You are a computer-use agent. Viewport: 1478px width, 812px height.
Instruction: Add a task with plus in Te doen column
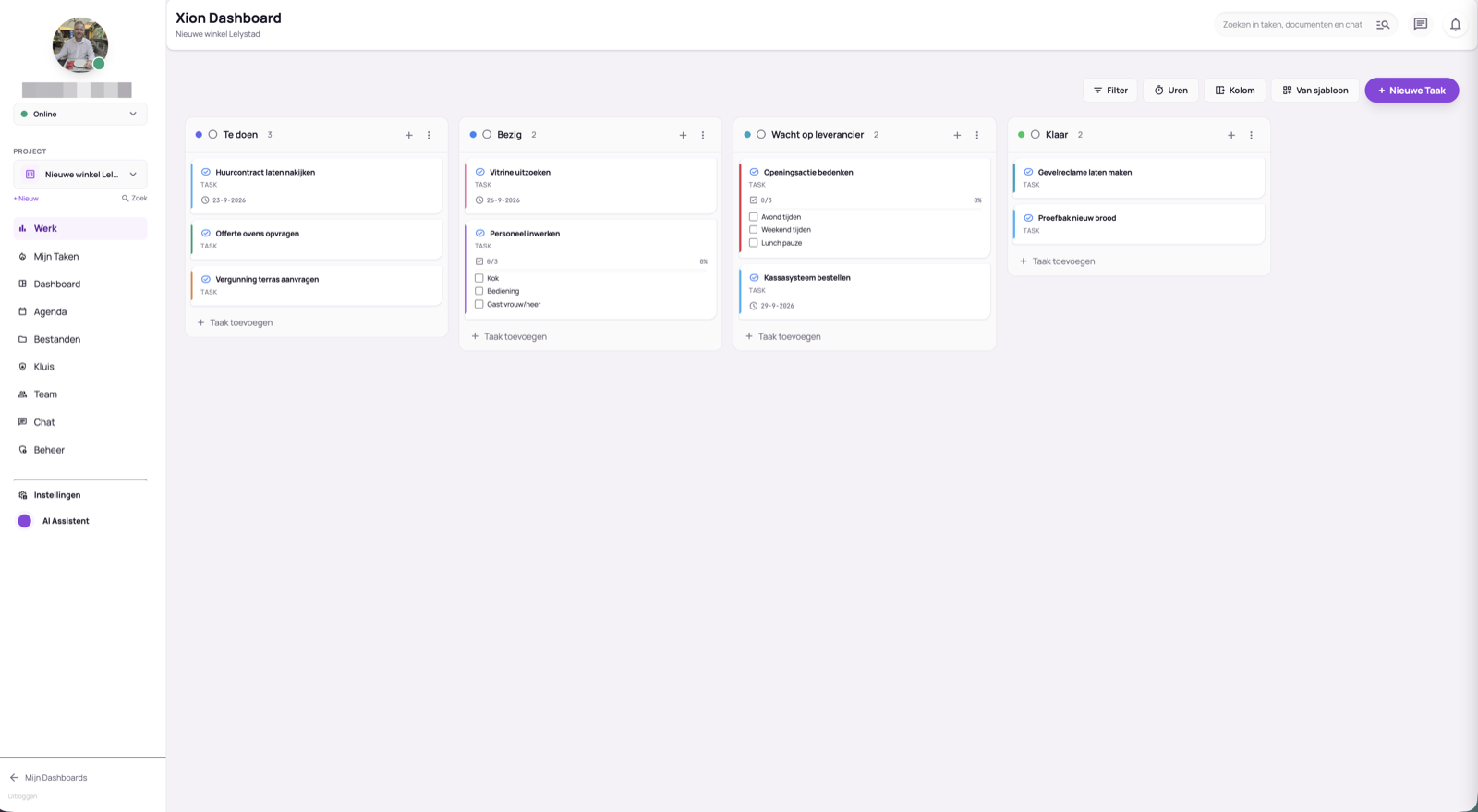(x=409, y=135)
